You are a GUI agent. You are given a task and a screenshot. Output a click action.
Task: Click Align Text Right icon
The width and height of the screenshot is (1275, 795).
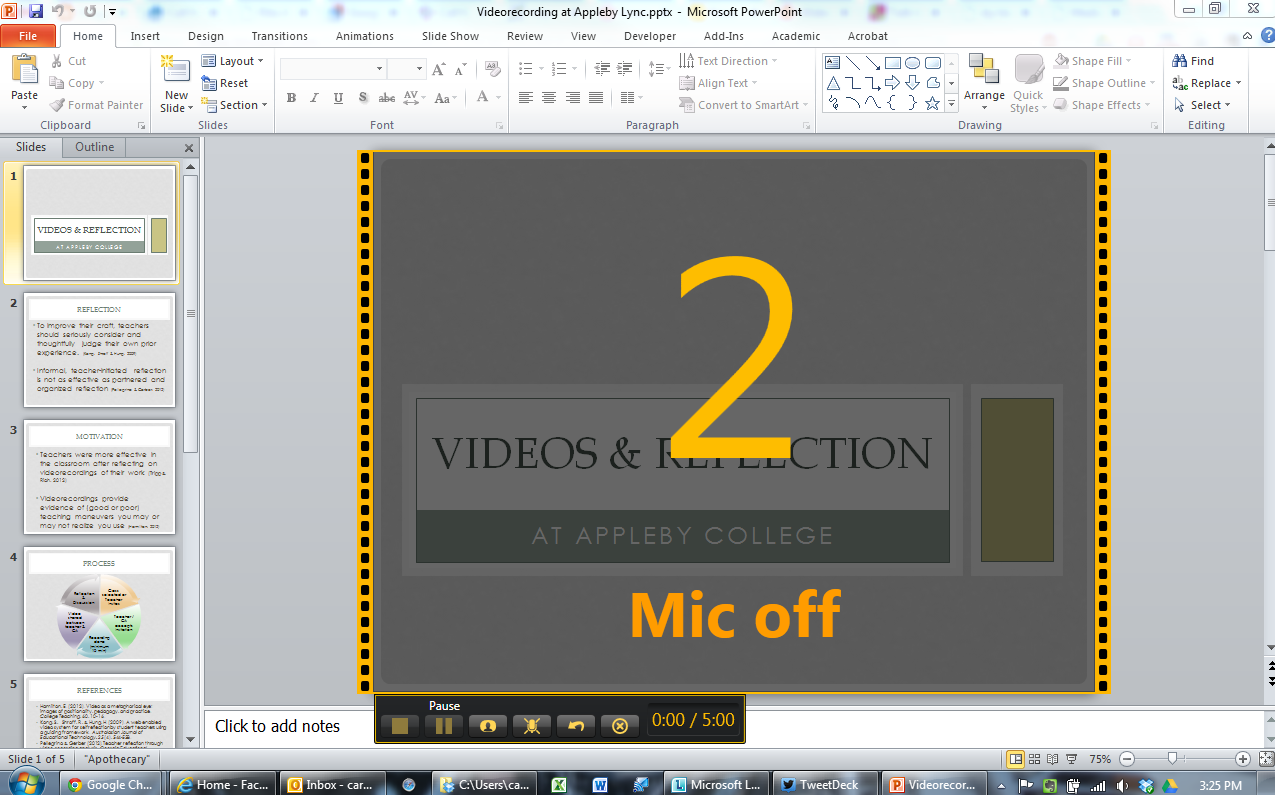click(x=573, y=98)
